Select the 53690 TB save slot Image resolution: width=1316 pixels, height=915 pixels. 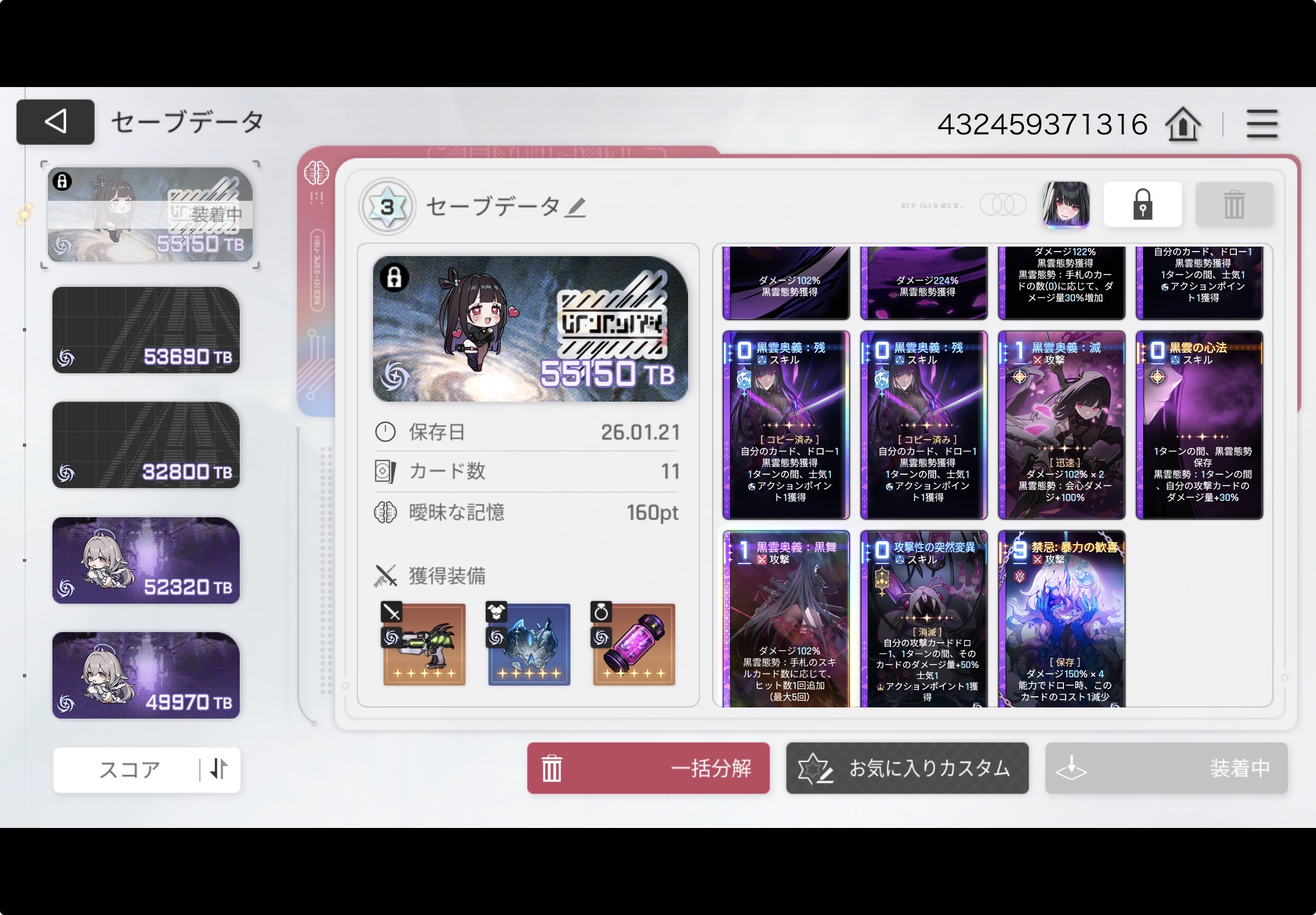tap(146, 330)
